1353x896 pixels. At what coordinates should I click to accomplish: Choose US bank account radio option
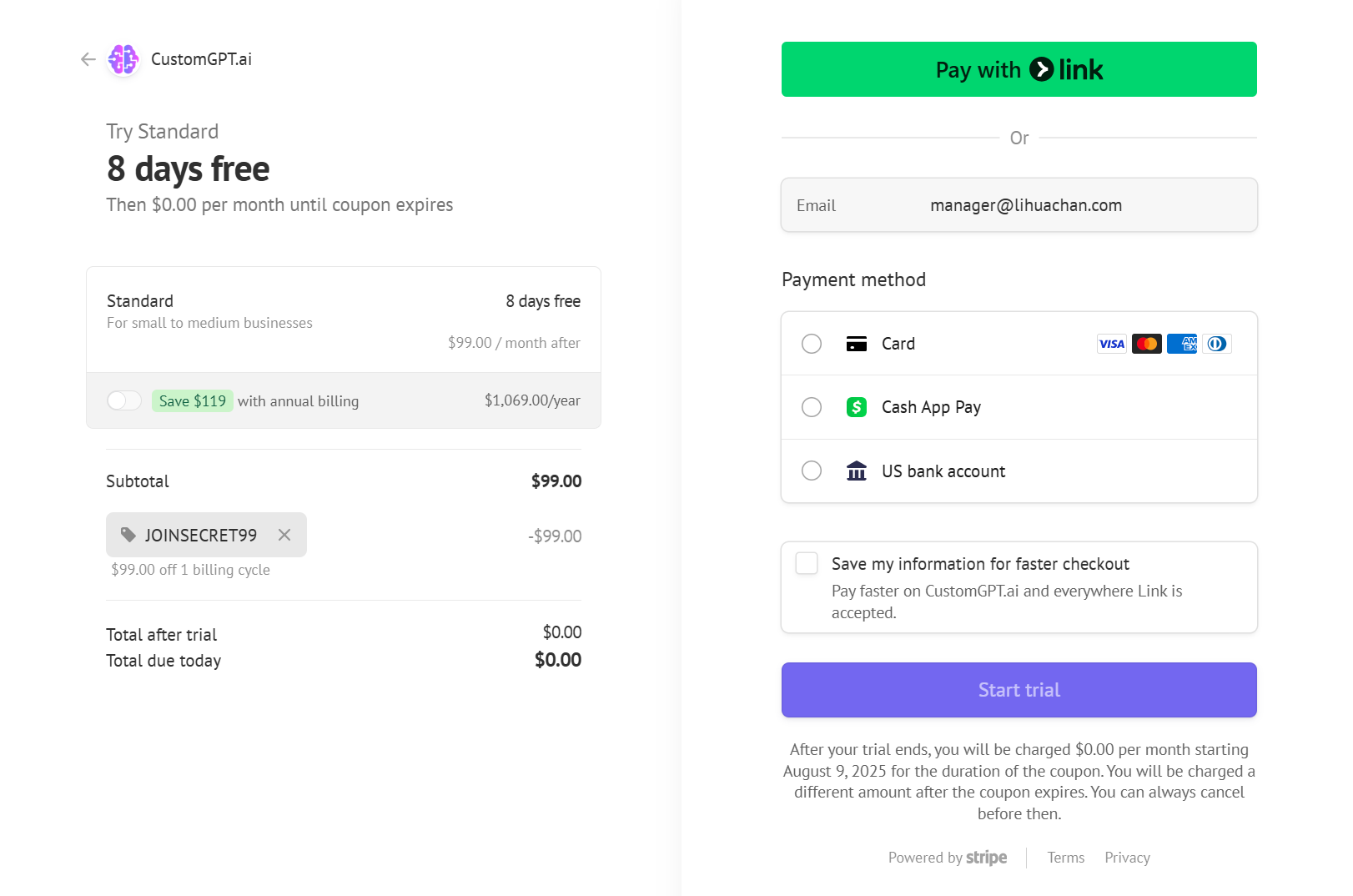click(x=812, y=471)
